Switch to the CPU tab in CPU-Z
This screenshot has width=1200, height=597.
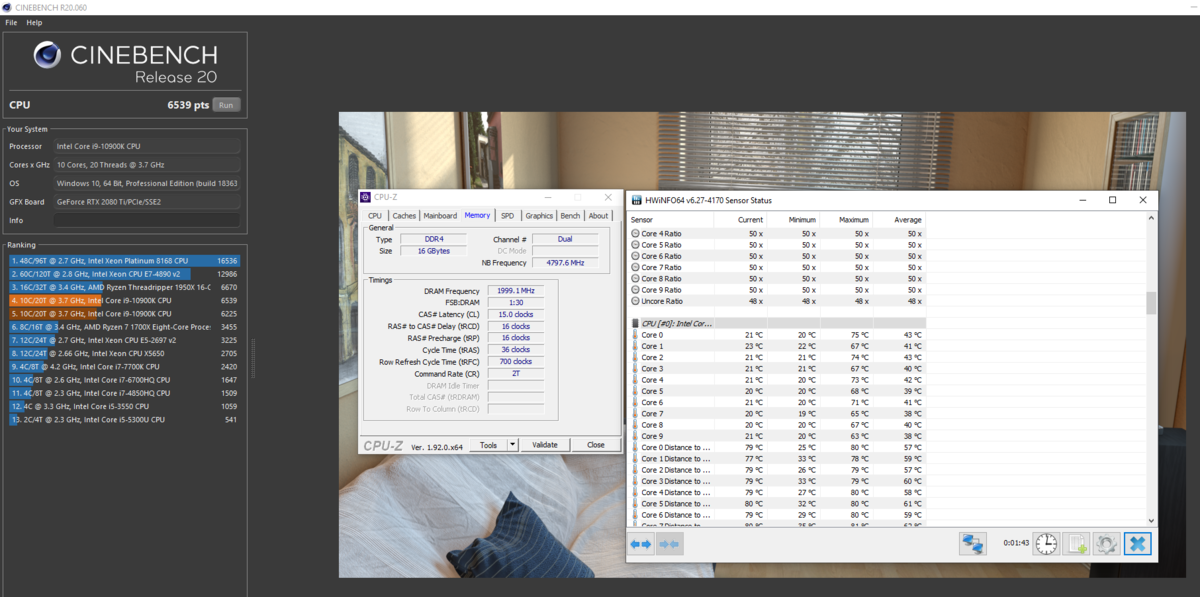[375, 216]
